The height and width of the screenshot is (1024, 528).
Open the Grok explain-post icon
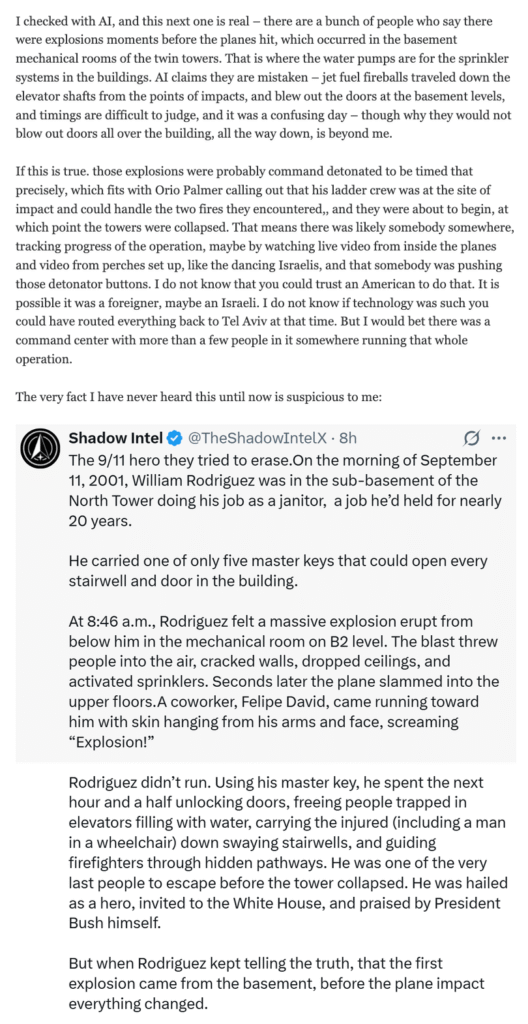(471, 438)
